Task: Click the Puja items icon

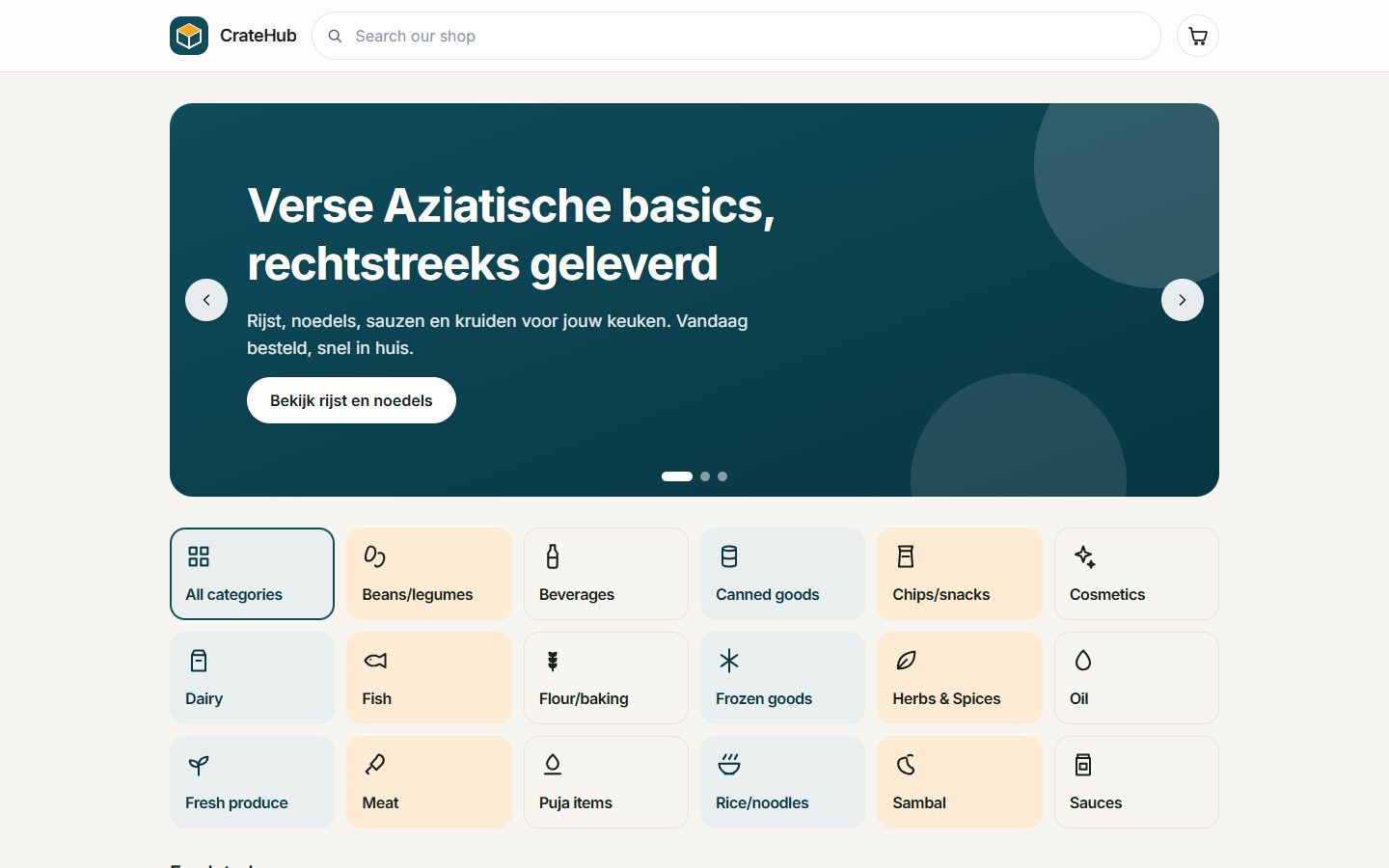Action: click(553, 765)
